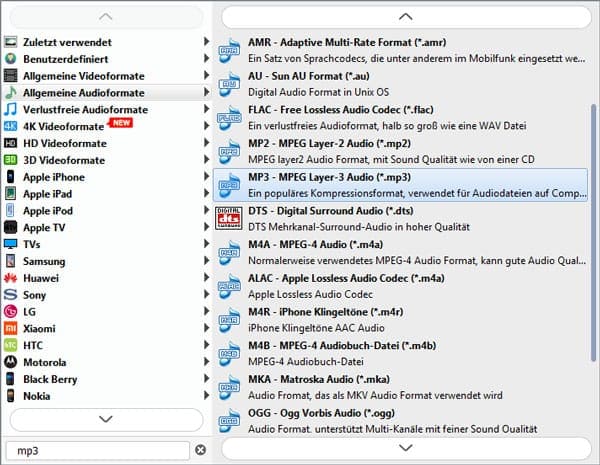Click the Xiaomi logo icon
600x465 pixels.
tap(10, 328)
